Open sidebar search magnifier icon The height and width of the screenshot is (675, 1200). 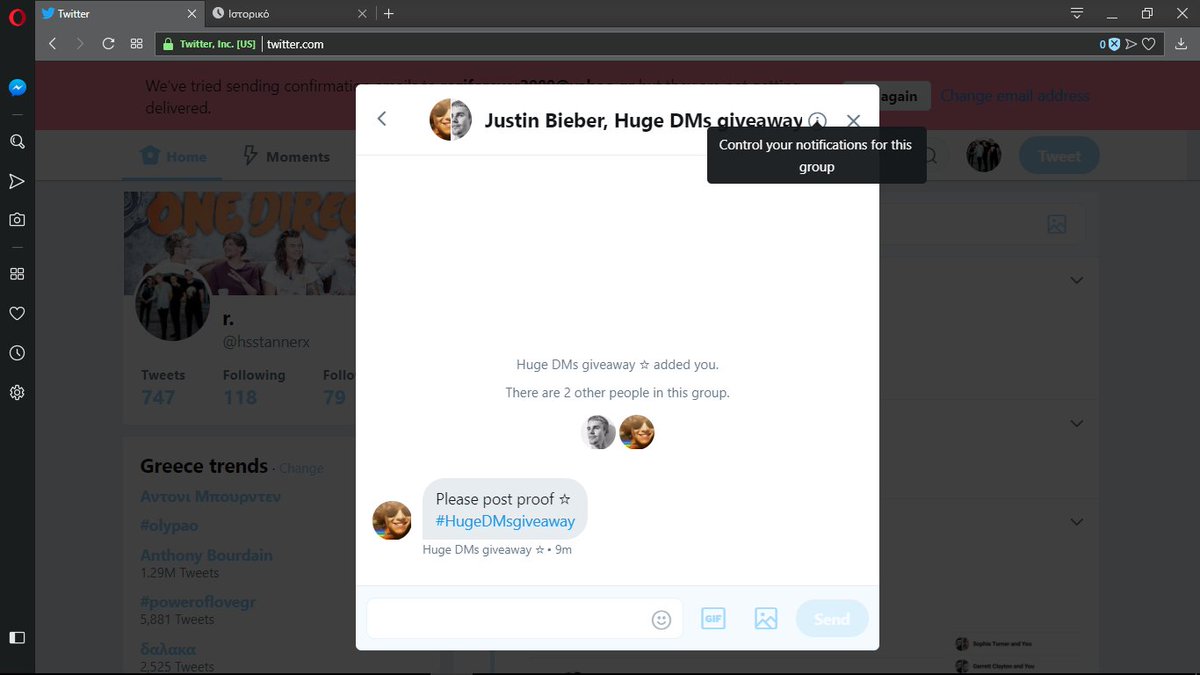pos(17,141)
